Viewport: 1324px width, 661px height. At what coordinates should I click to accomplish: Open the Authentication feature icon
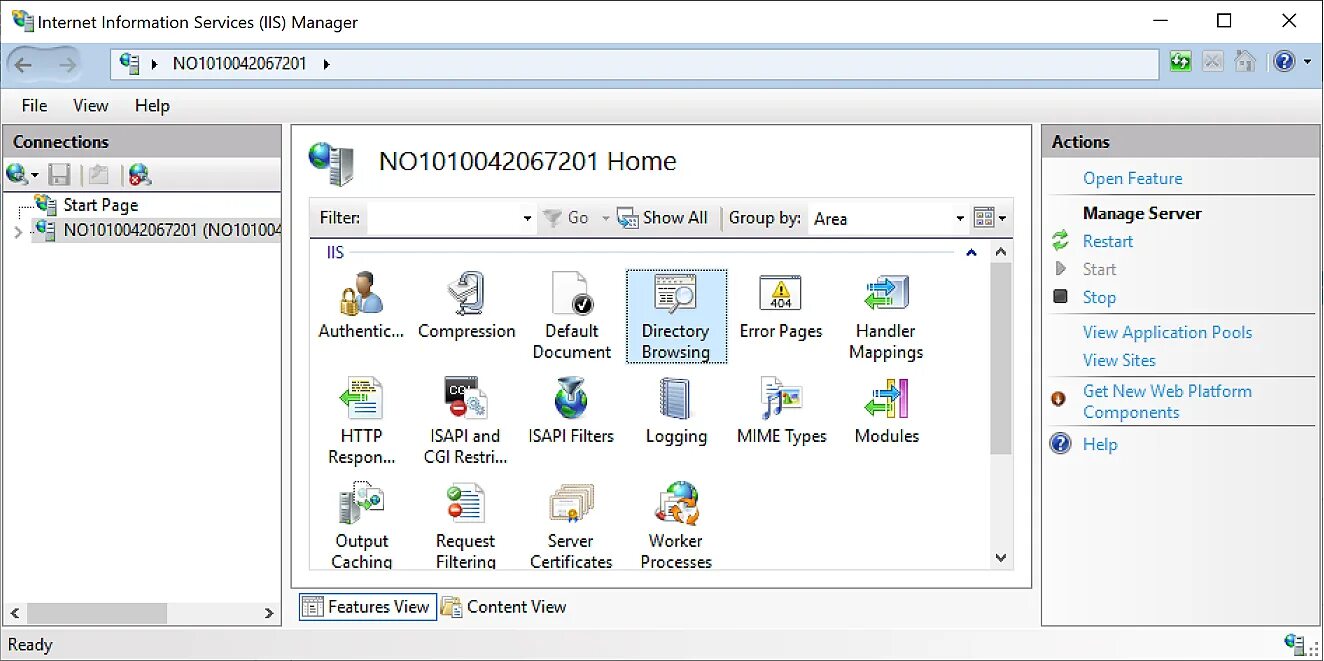click(x=361, y=306)
